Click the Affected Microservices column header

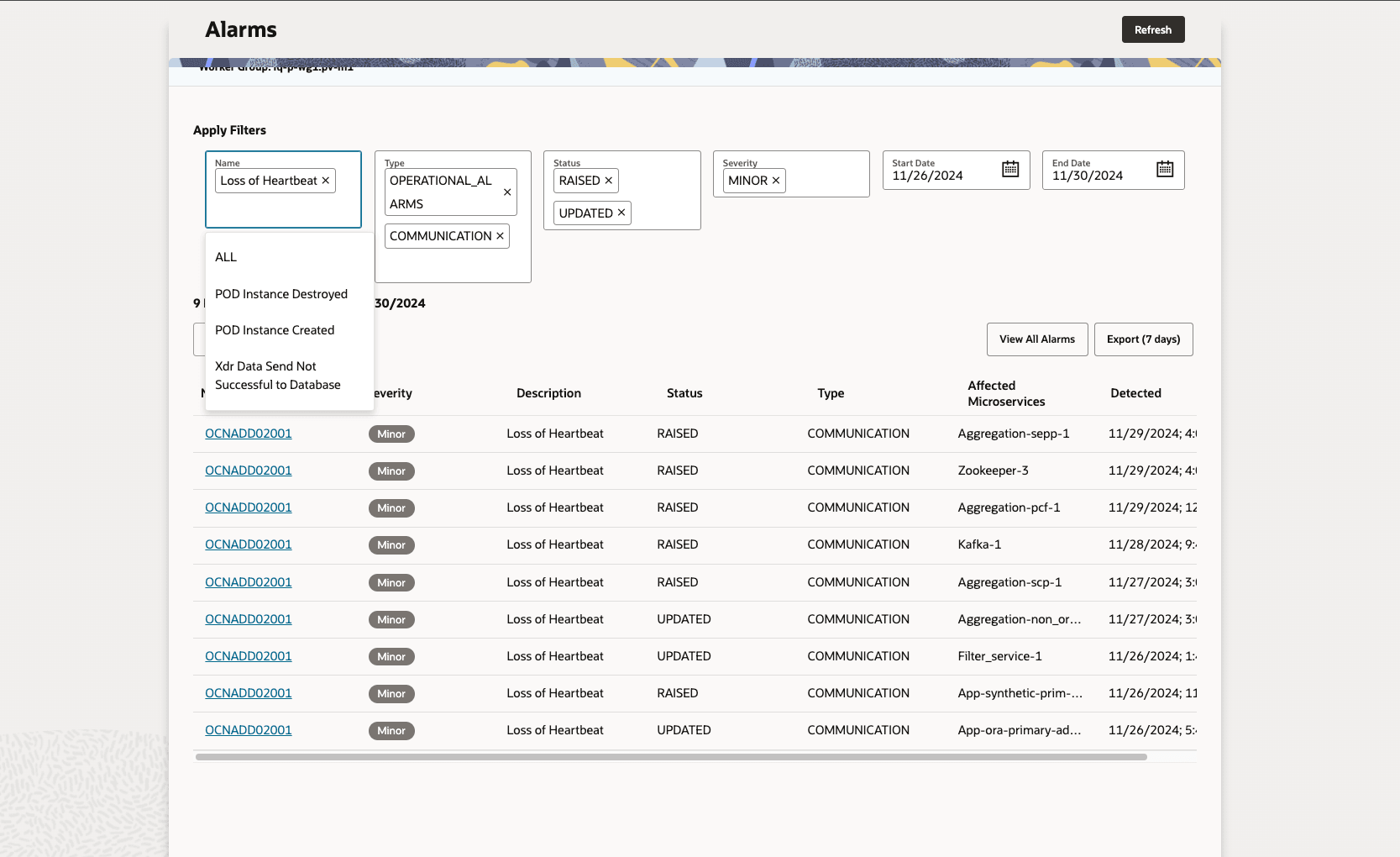pyautogui.click(x=1006, y=393)
